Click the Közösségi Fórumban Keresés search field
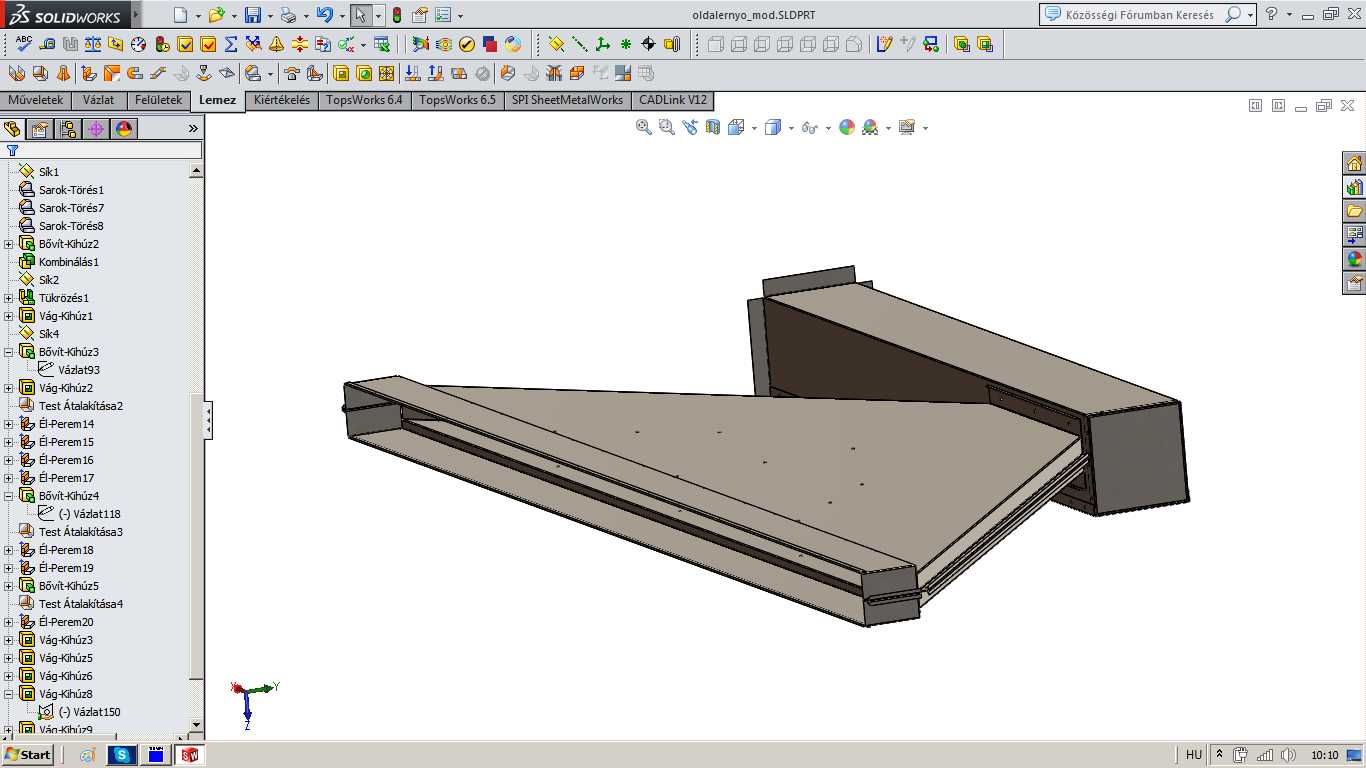 point(1139,15)
